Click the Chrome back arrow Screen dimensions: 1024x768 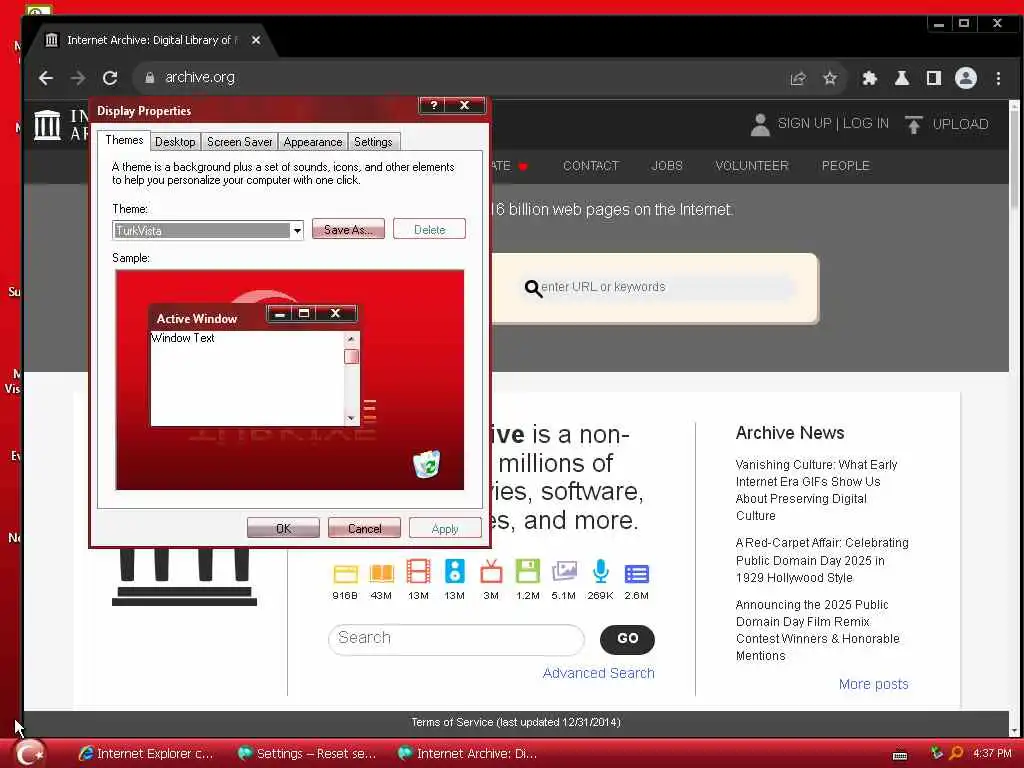pos(46,78)
